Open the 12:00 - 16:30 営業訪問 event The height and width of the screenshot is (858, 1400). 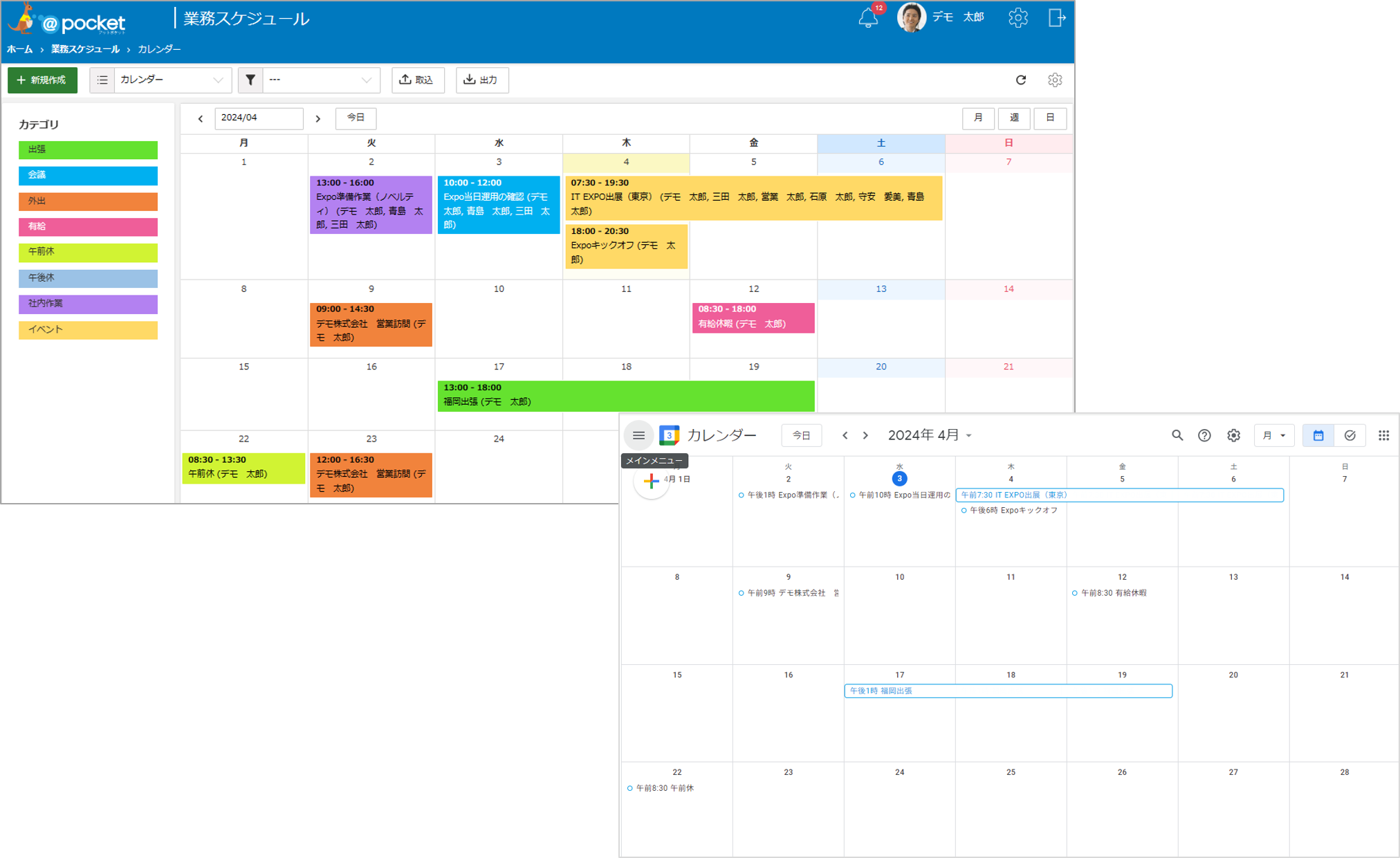(371, 475)
